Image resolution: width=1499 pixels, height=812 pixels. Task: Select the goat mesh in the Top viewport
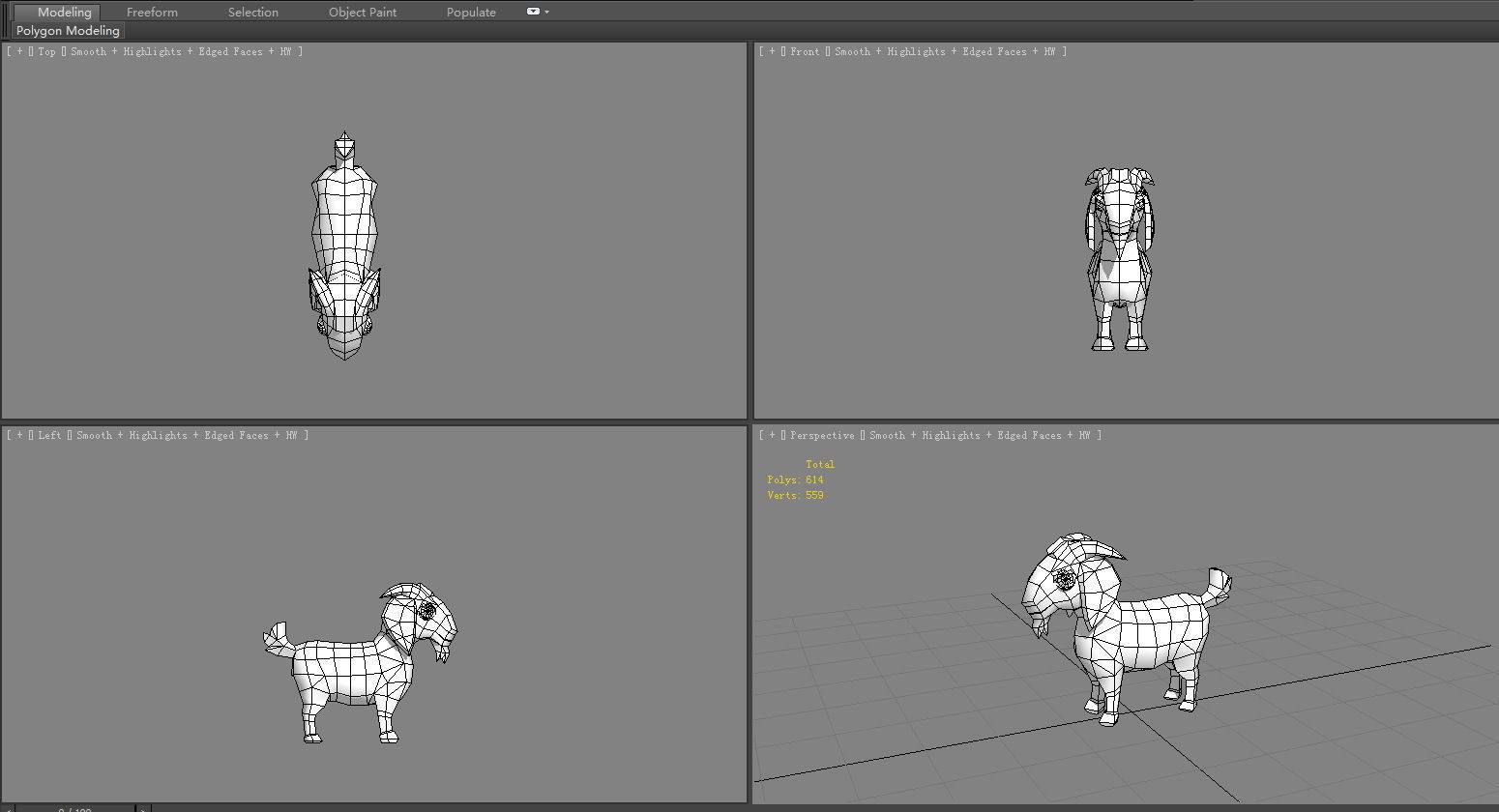(x=344, y=232)
